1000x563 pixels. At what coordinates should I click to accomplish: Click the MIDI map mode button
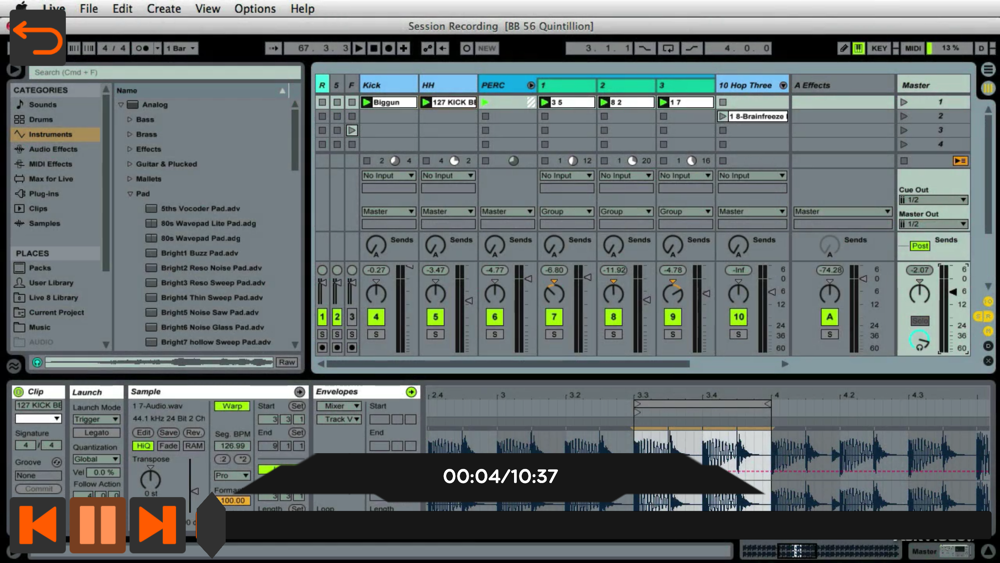(x=913, y=48)
